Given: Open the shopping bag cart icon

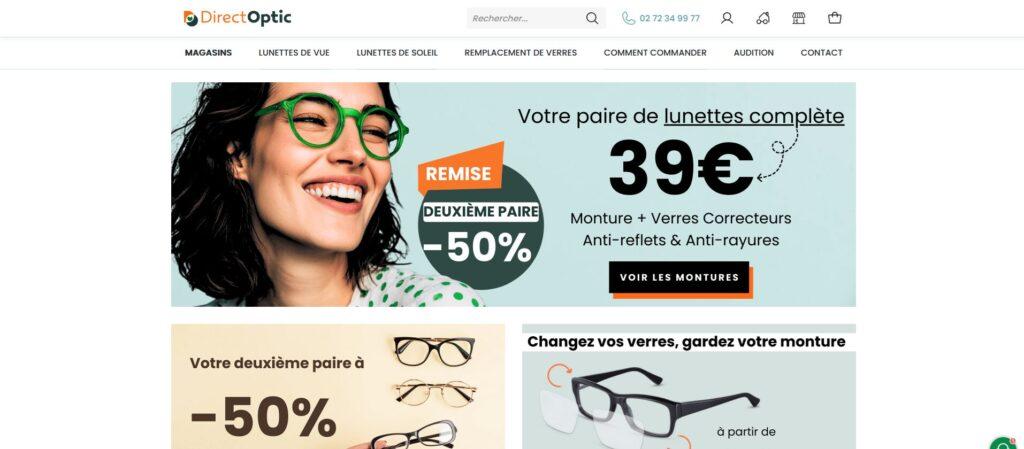Looking at the screenshot, I should pos(835,18).
